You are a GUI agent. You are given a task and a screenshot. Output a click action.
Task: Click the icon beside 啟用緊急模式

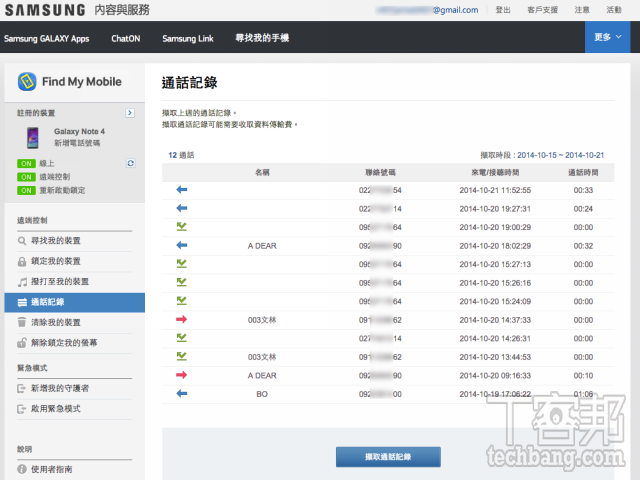[x=22, y=409]
